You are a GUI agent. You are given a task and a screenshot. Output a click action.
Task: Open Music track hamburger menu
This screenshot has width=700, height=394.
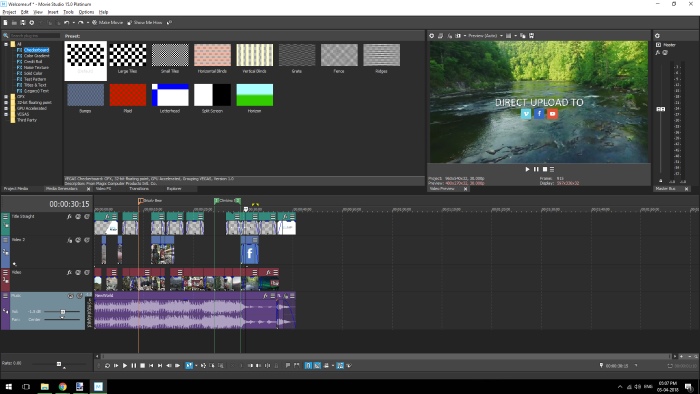pos(5,296)
